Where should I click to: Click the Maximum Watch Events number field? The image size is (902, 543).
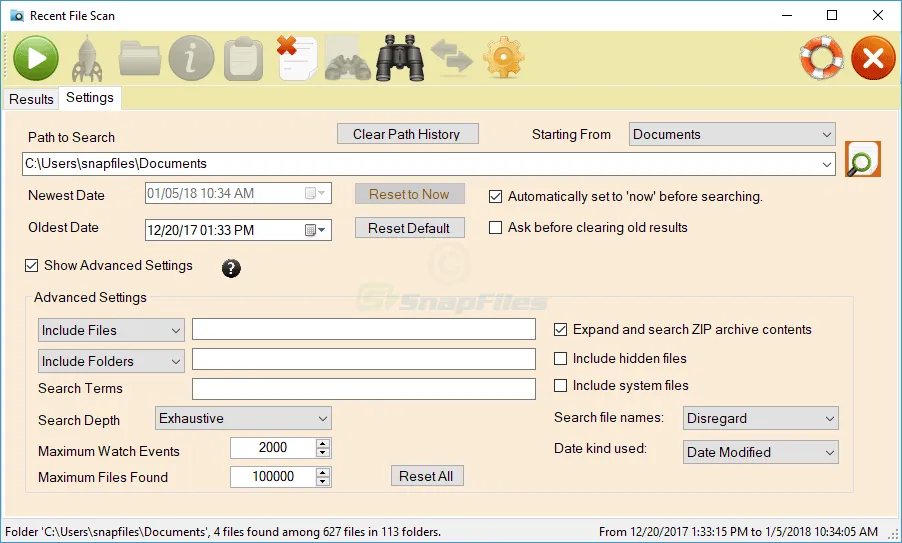(x=273, y=448)
